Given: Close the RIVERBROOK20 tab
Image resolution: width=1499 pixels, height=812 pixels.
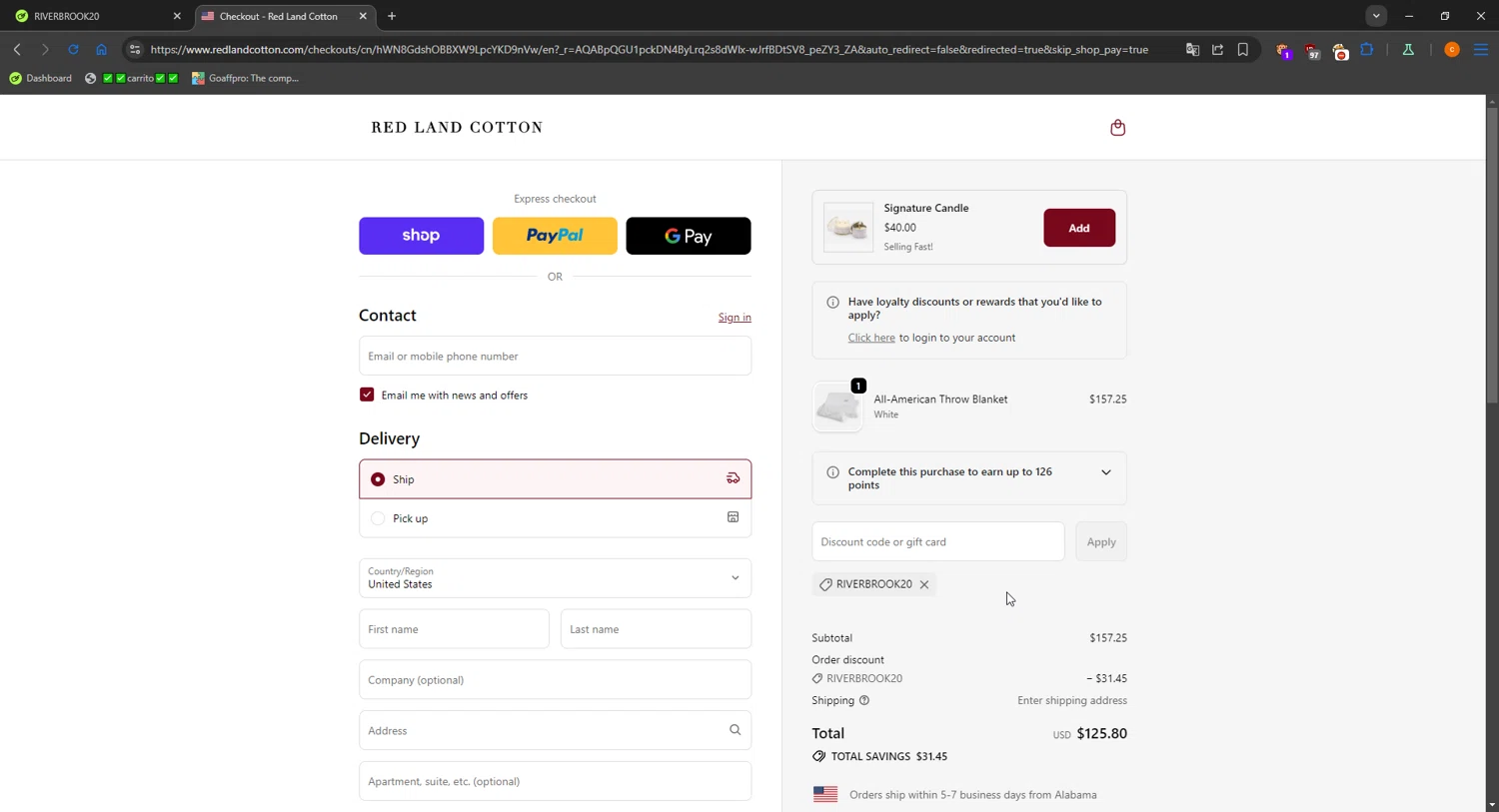Looking at the screenshot, I should click(177, 16).
